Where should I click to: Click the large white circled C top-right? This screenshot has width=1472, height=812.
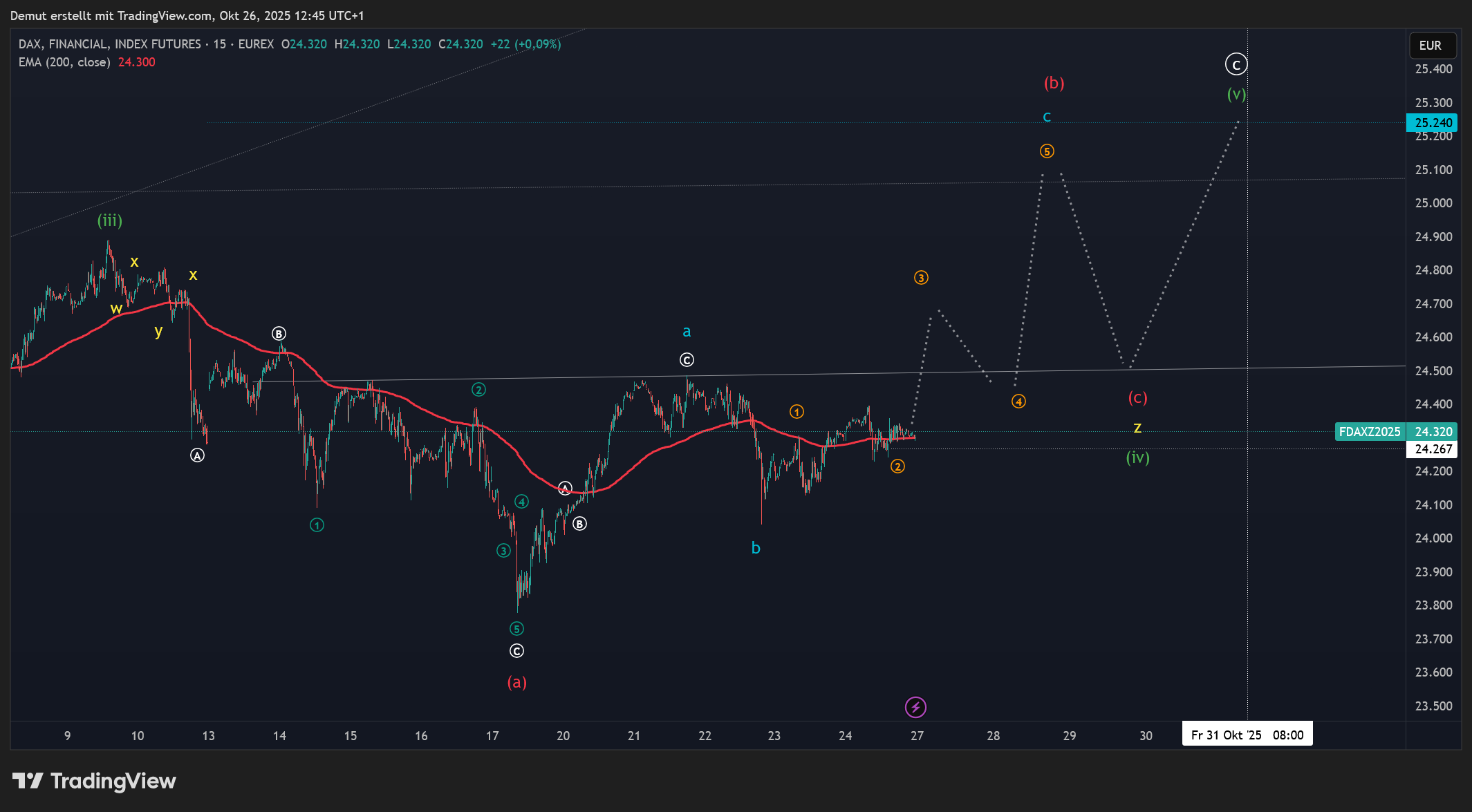(x=1236, y=65)
